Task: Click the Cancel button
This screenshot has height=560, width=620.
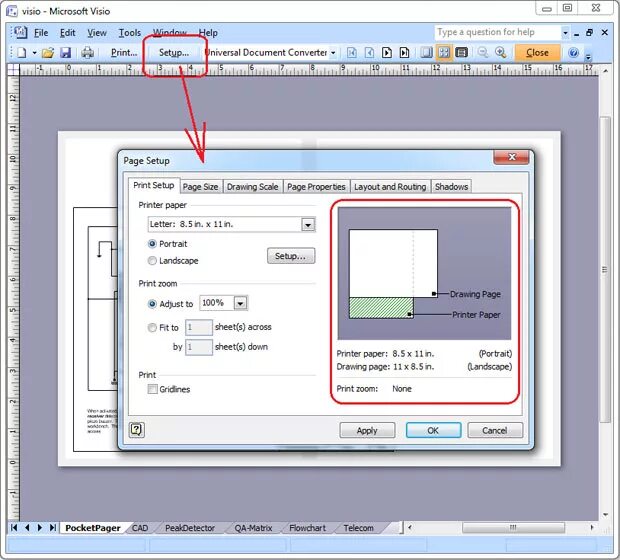Action: pyautogui.click(x=495, y=430)
